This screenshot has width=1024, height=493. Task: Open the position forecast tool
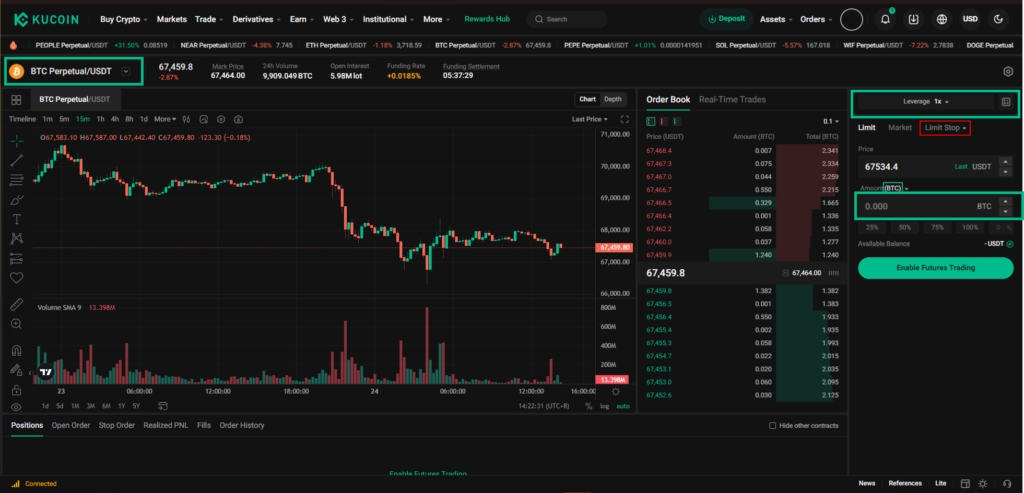[x=16, y=259]
